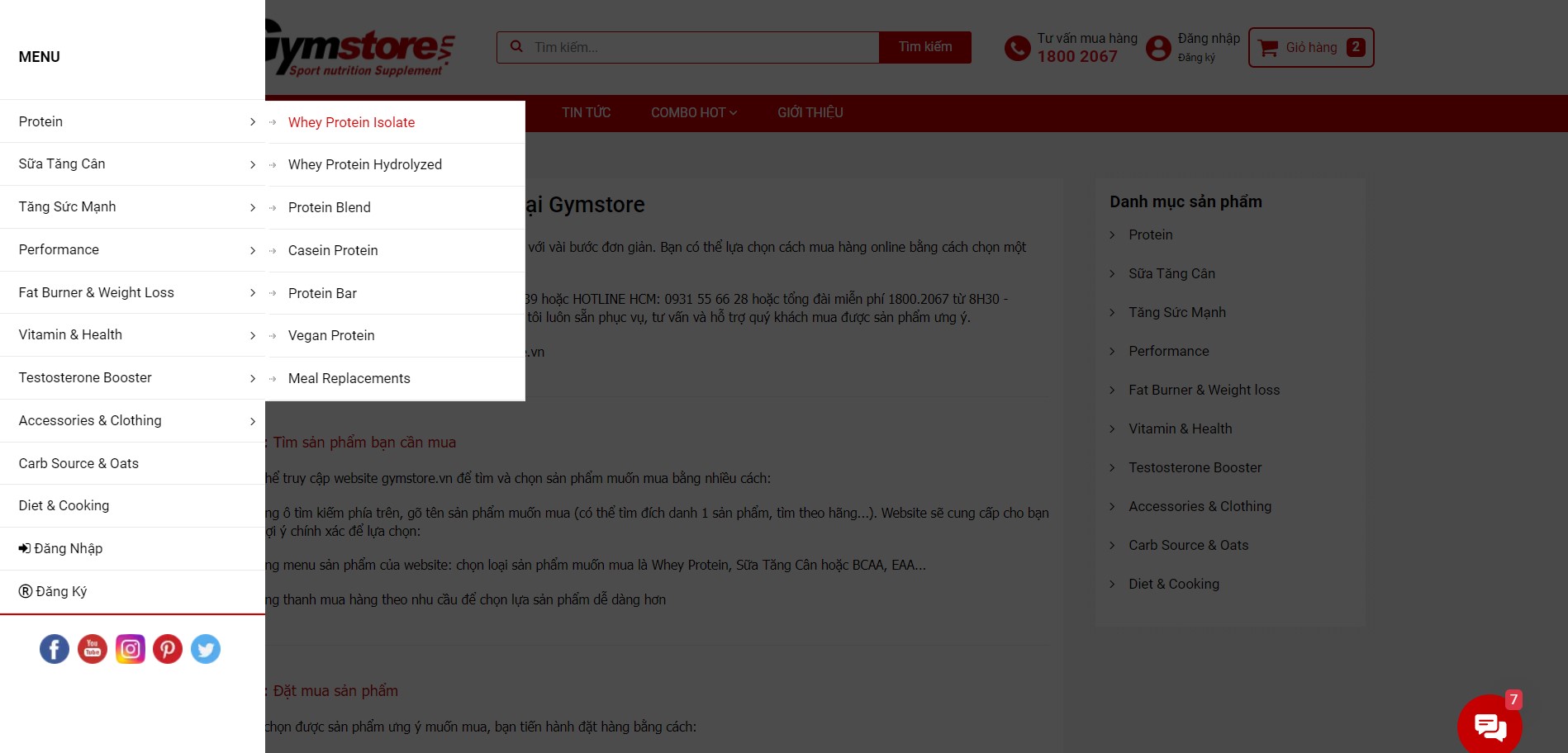Open the Pinterest social icon
Image resolution: width=1568 pixels, height=753 pixels.
coord(168,649)
